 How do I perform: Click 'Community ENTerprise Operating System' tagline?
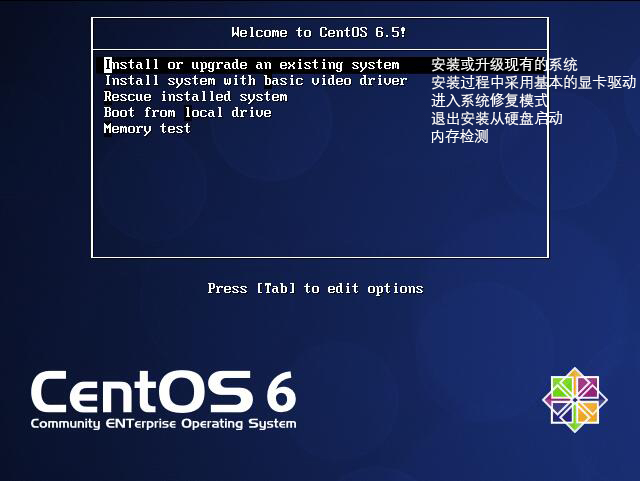tap(163, 424)
